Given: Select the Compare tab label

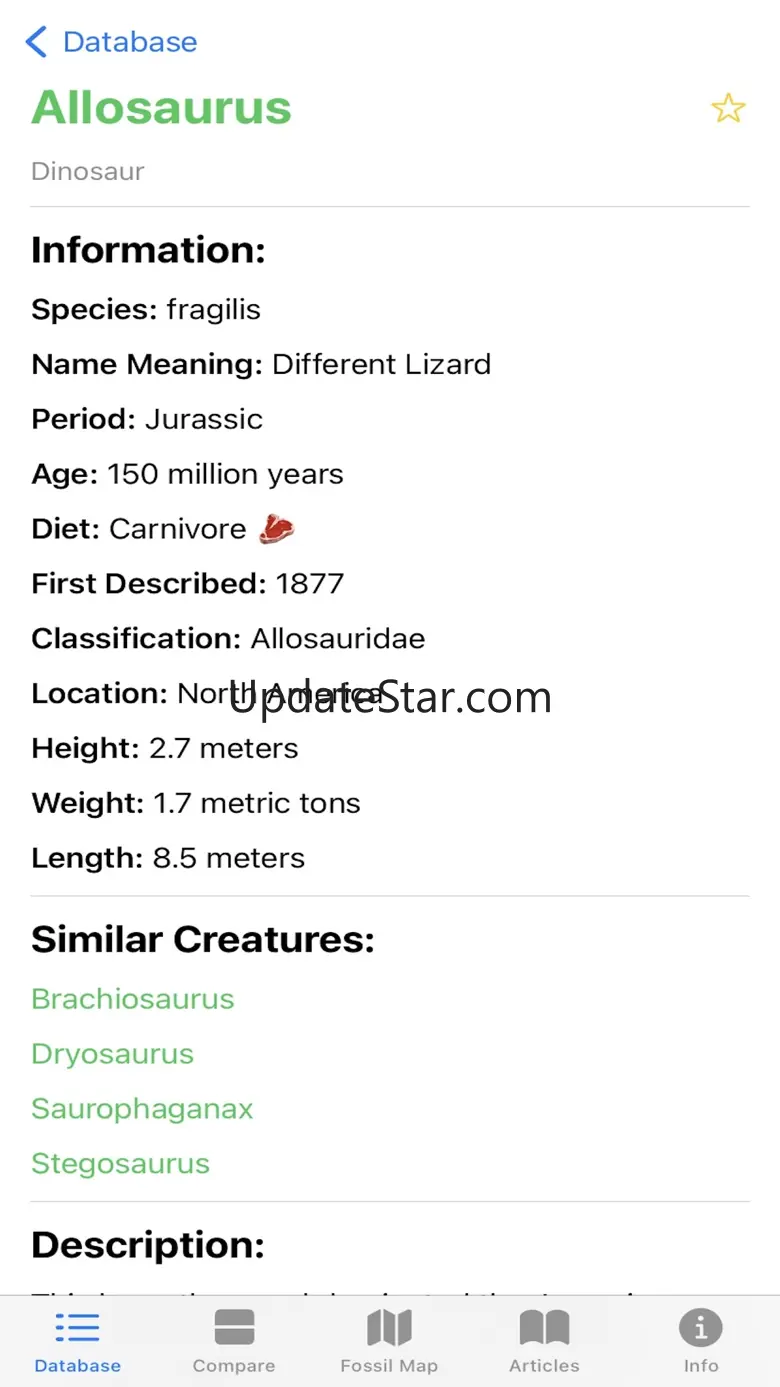Looking at the screenshot, I should pos(234,1366).
